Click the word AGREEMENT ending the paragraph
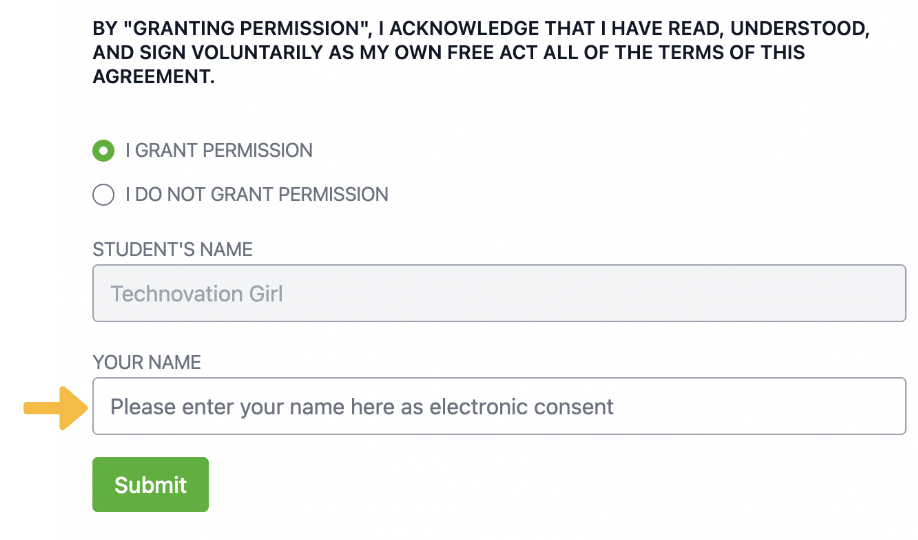Screen dimensions: 918x540 coord(152,75)
